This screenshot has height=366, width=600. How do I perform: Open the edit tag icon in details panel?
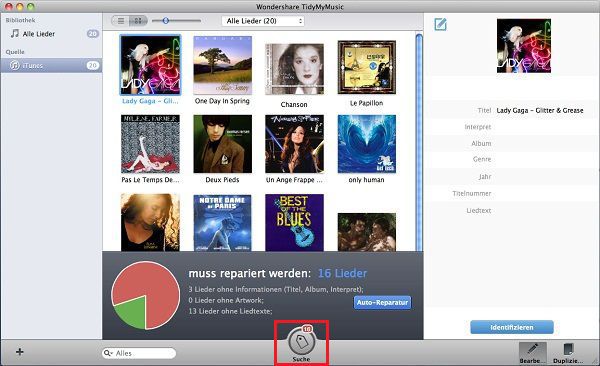[x=440, y=25]
